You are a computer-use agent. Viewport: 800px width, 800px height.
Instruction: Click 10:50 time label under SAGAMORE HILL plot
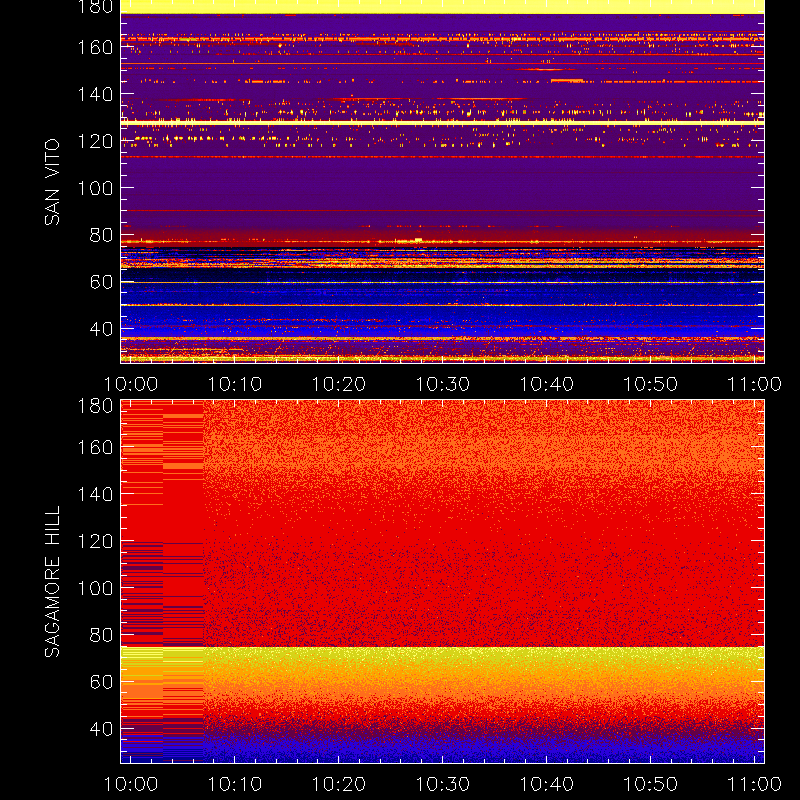(651, 784)
